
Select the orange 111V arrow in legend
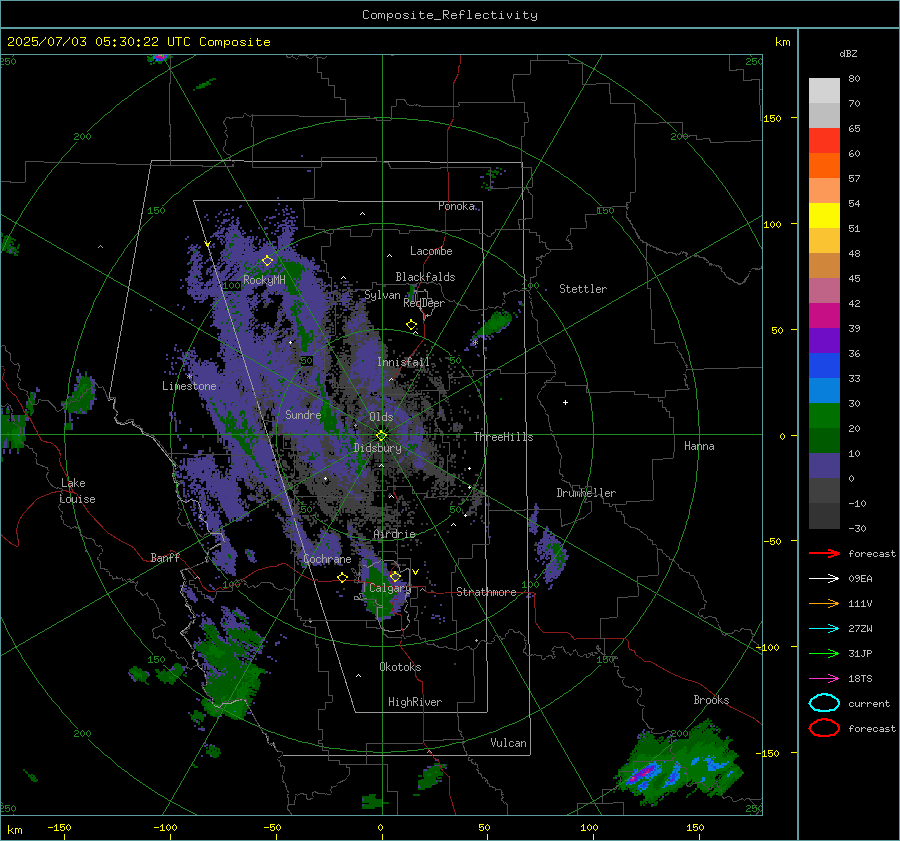pos(825,603)
